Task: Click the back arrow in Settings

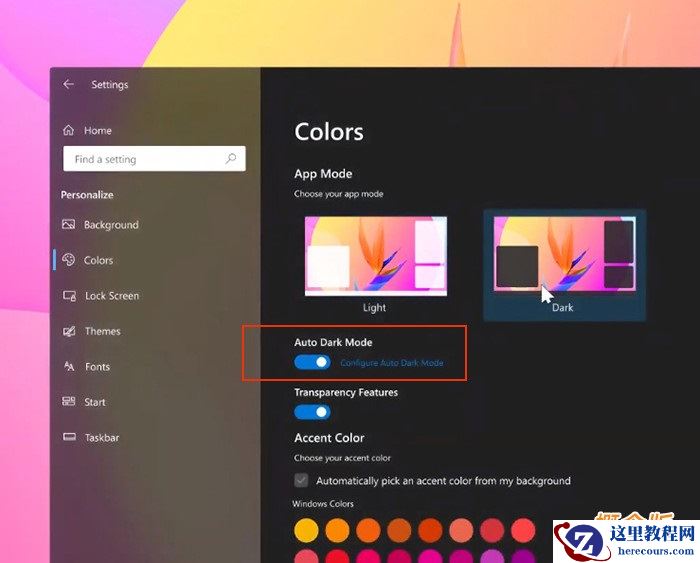Action: click(68, 84)
